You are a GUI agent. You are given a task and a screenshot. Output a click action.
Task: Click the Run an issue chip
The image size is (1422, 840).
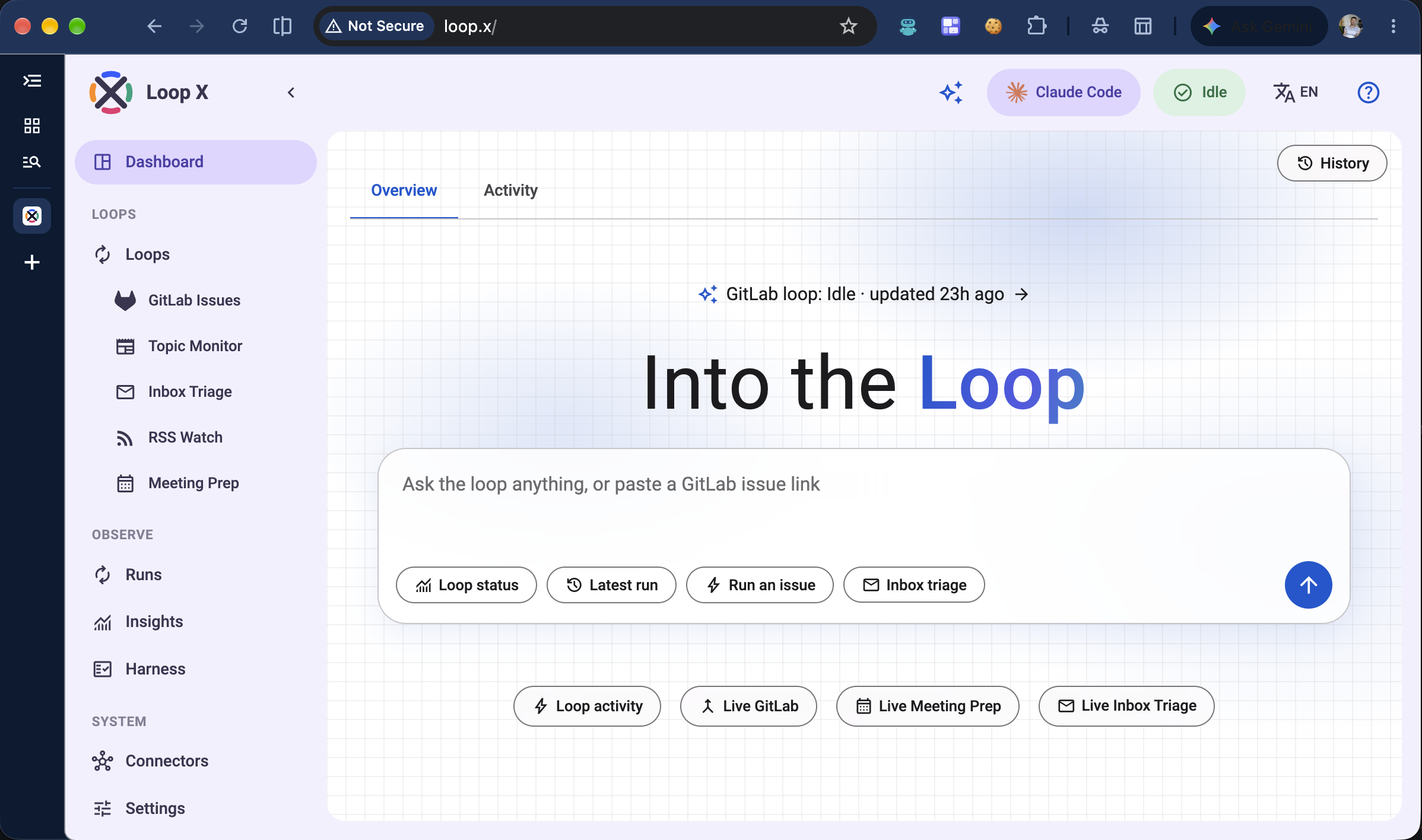coord(760,585)
